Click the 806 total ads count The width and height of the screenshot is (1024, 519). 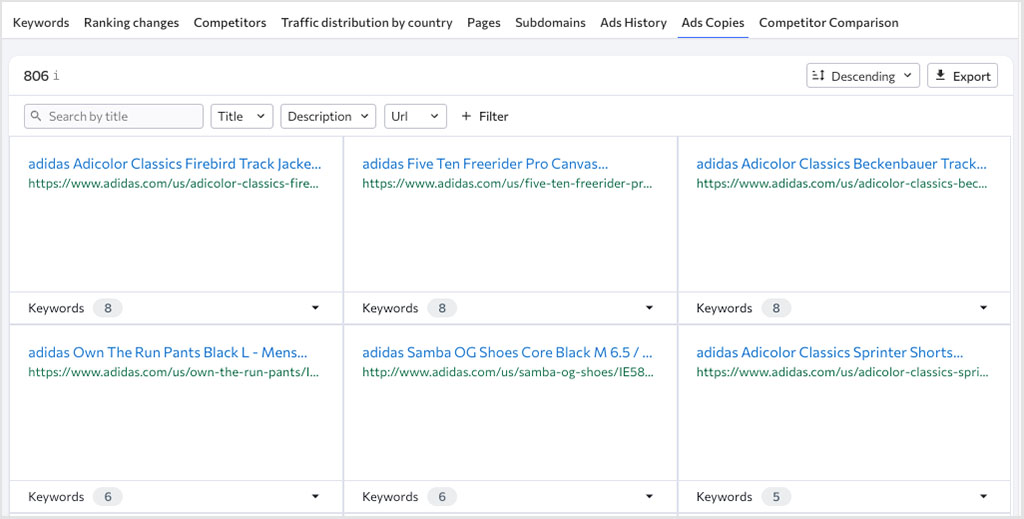[x=36, y=76]
